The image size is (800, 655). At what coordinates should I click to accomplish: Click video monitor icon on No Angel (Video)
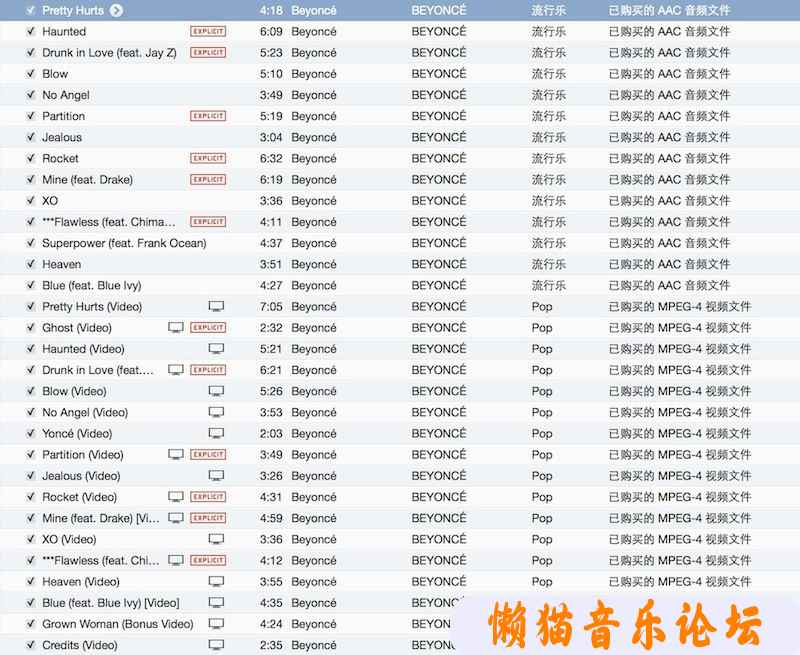216,412
